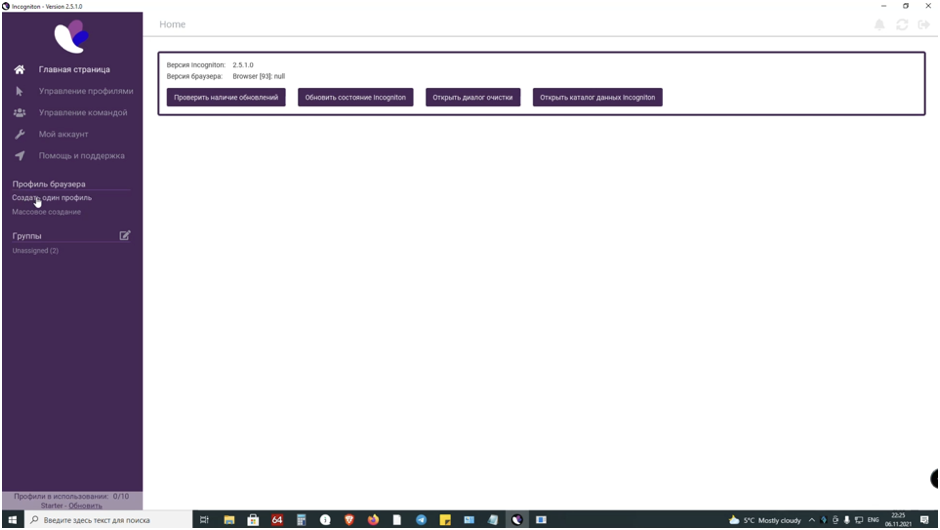Open Firefox from the taskbar
The image size is (940, 530).
tap(373, 520)
